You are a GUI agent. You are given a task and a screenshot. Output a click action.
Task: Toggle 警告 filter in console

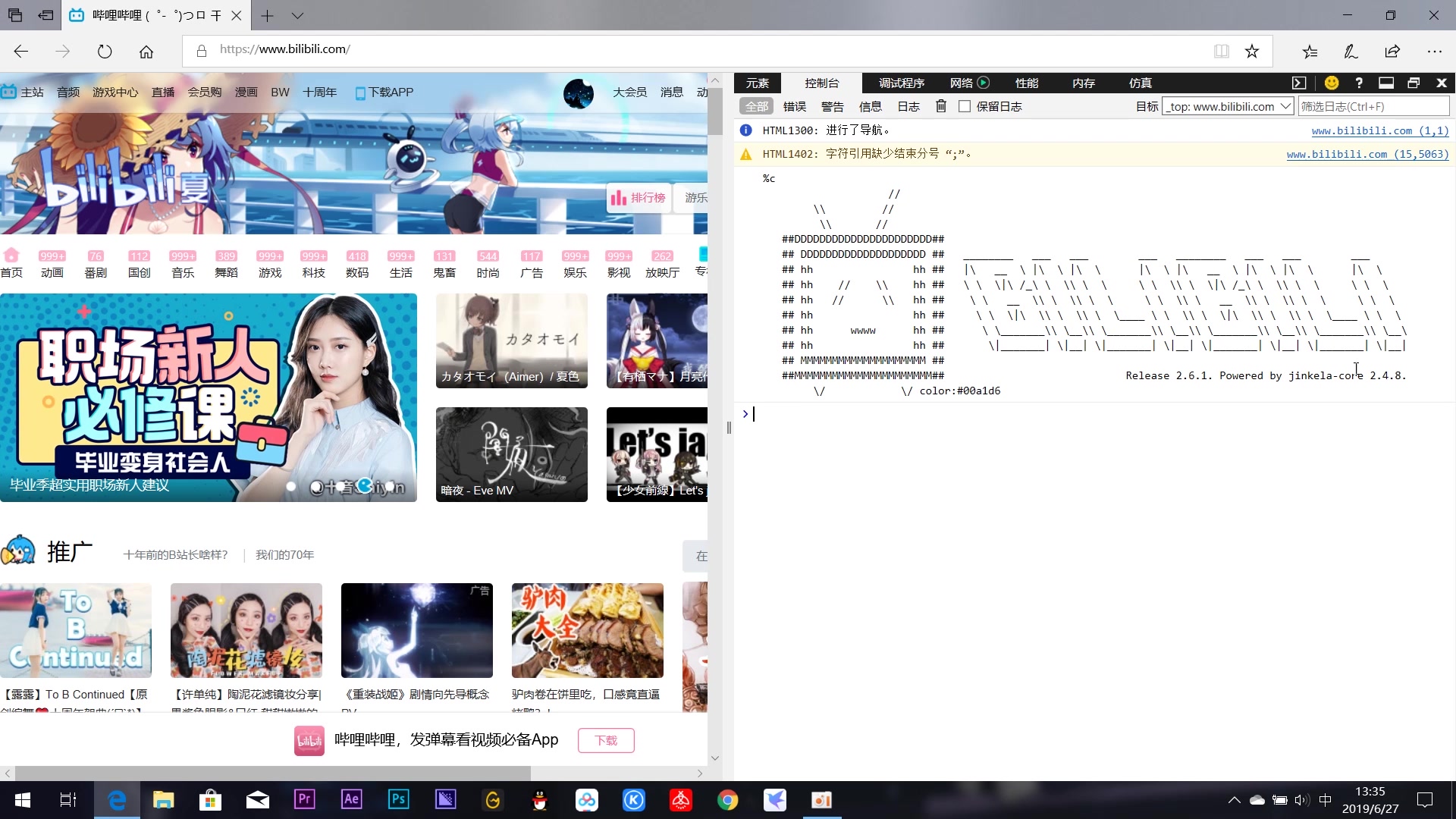[833, 106]
